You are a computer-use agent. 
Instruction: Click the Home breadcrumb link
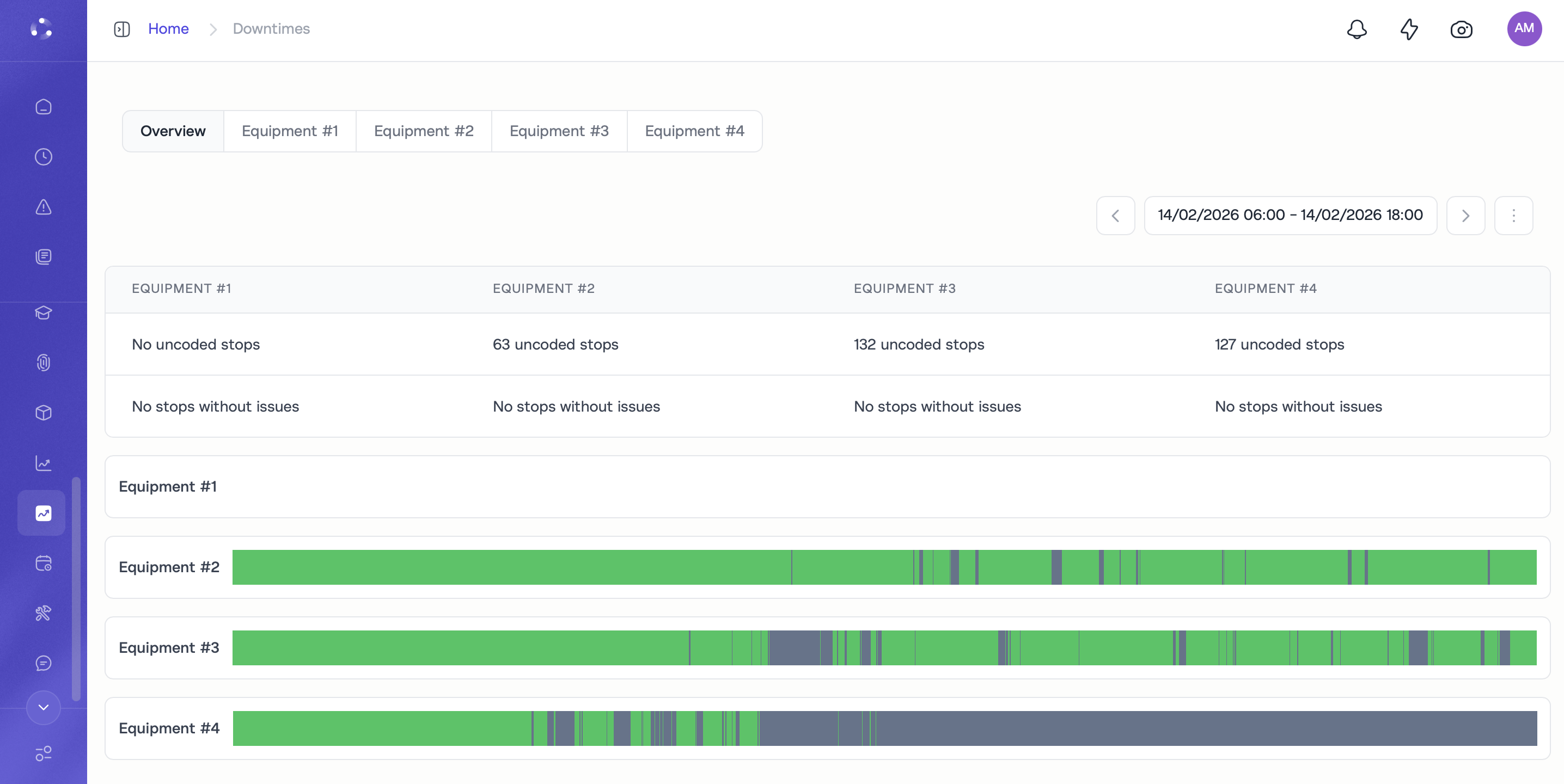[168, 29]
